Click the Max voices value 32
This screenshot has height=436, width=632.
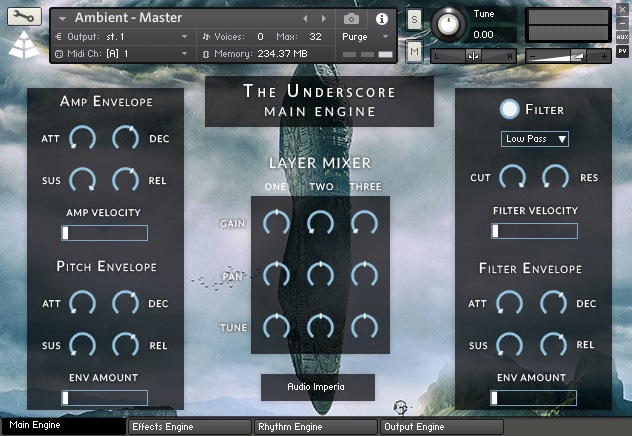pos(315,37)
